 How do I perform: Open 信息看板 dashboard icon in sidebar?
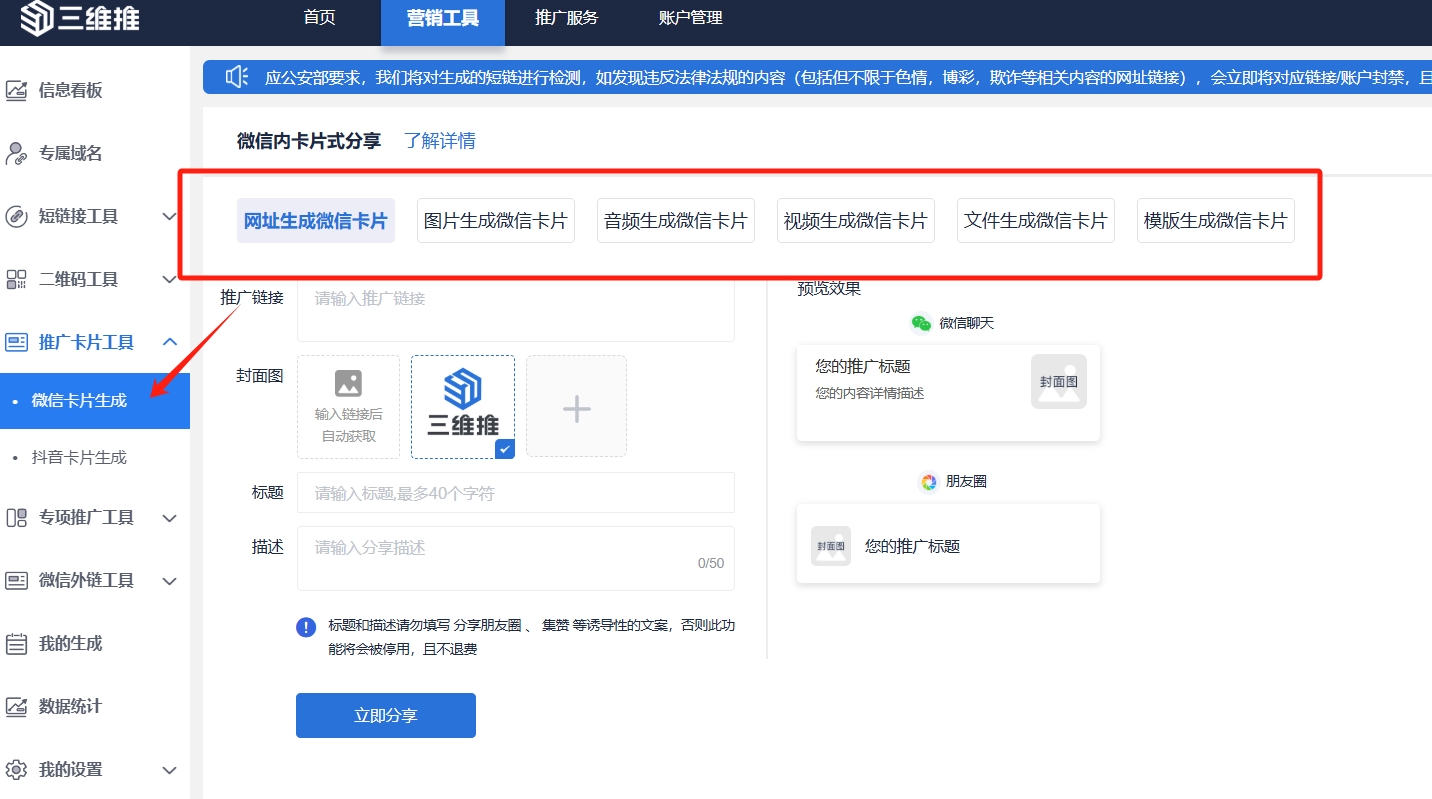(x=16, y=90)
